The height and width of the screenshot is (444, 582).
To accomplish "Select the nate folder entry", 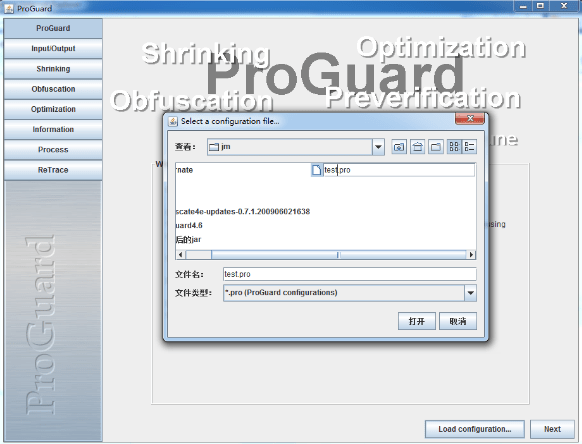I will click(184, 170).
